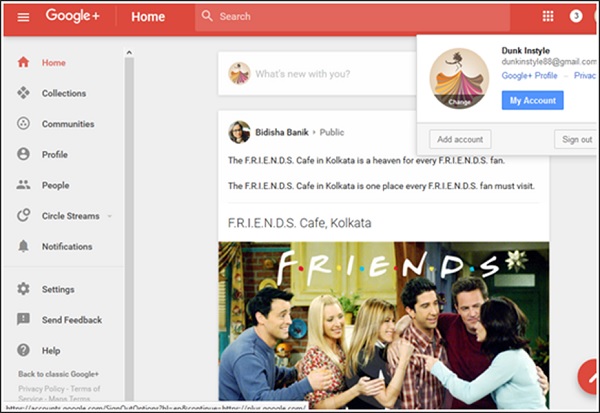Image resolution: width=600 pixels, height=413 pixels.
Task: Click the Add account button
Action: pyautogui.click(x=459, y=139)
